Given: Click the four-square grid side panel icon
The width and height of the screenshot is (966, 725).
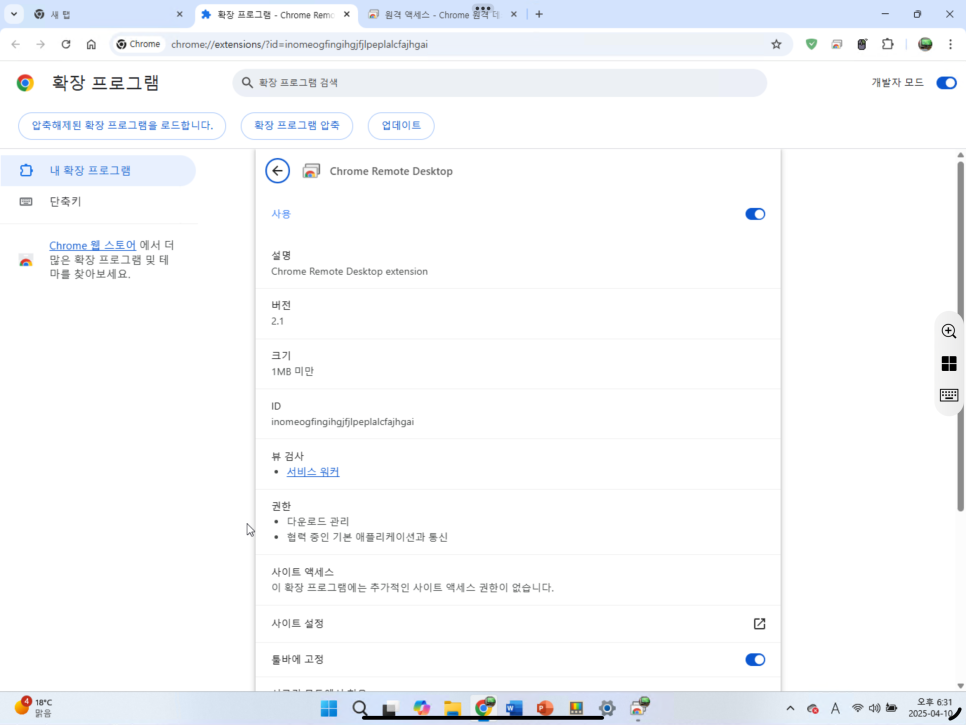Looking at the screenshot, I should [x=949, y=363].
